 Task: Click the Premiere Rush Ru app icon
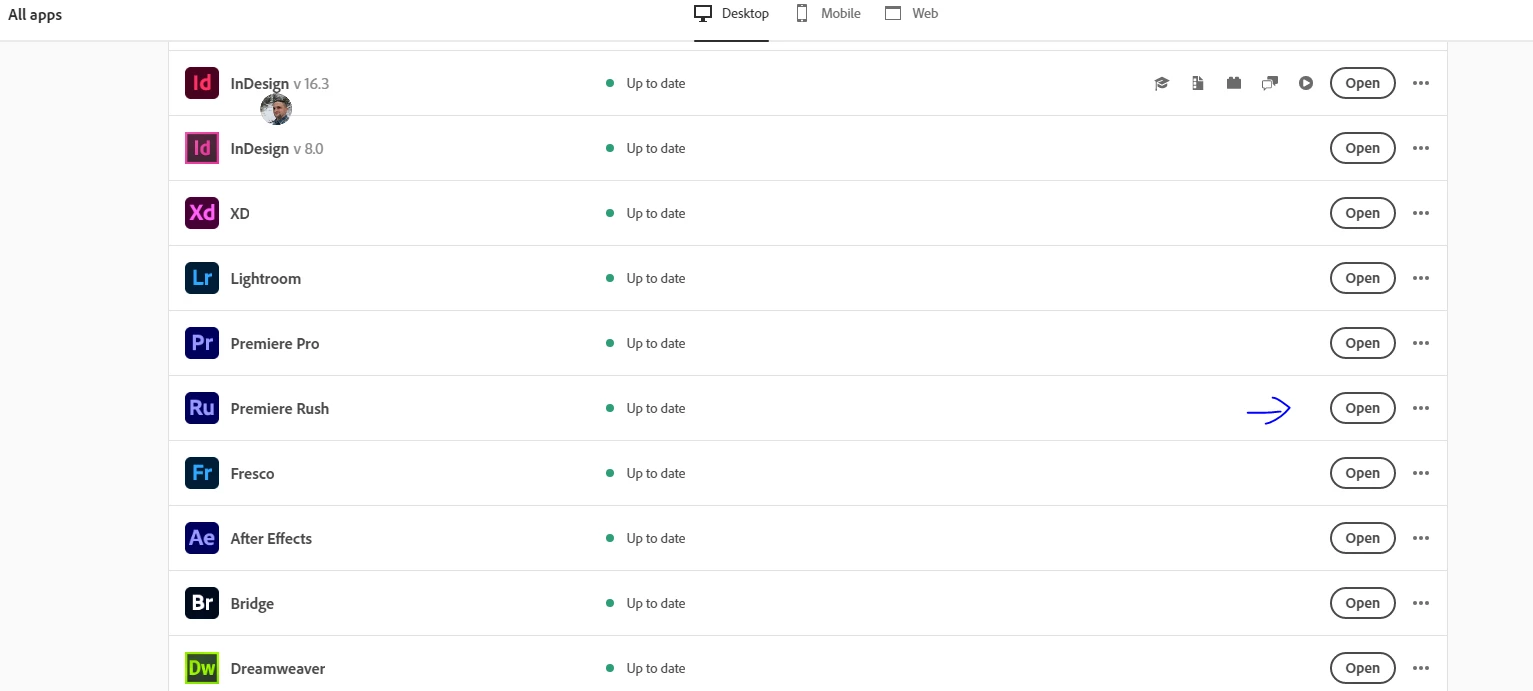point(202,408)
